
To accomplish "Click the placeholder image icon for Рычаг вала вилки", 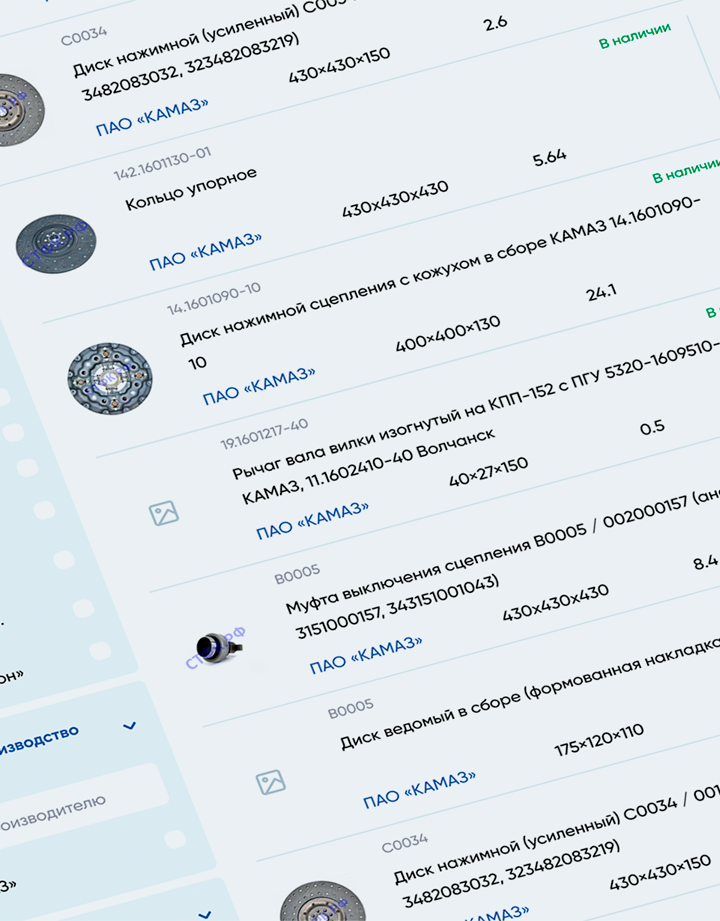I will pyautogui.click(x=163, y=514).
